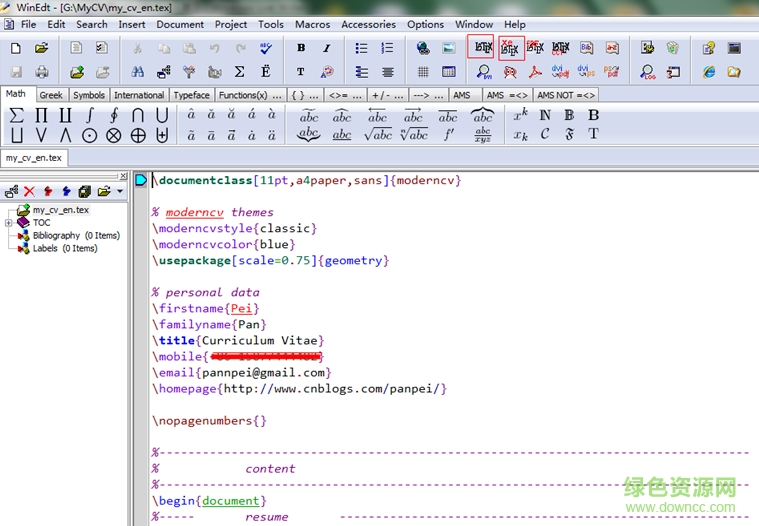Switch to the AMS NOT =<> tab
This screenshot has height=526, width=759.
tap(566, 96)
